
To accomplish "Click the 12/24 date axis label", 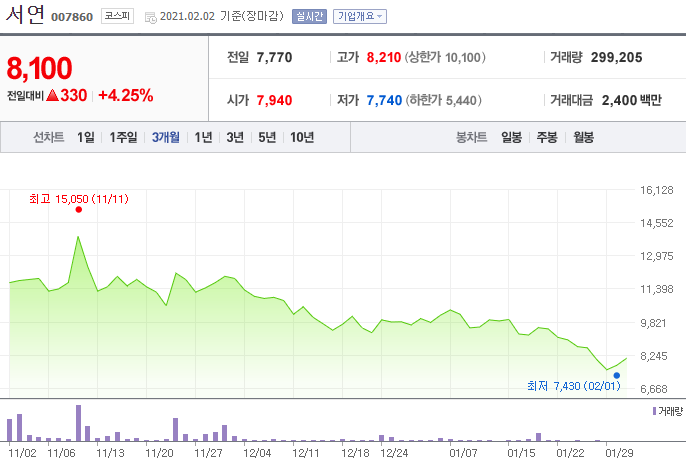I will pos(394,453).
